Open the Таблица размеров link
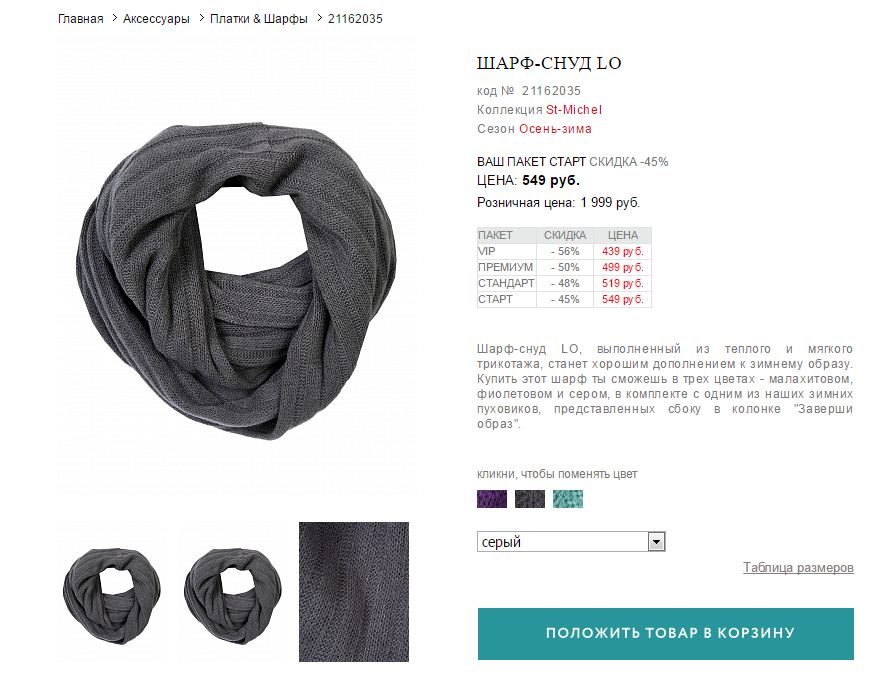Screen dimensions: 881x677 (x=798, y=567)
